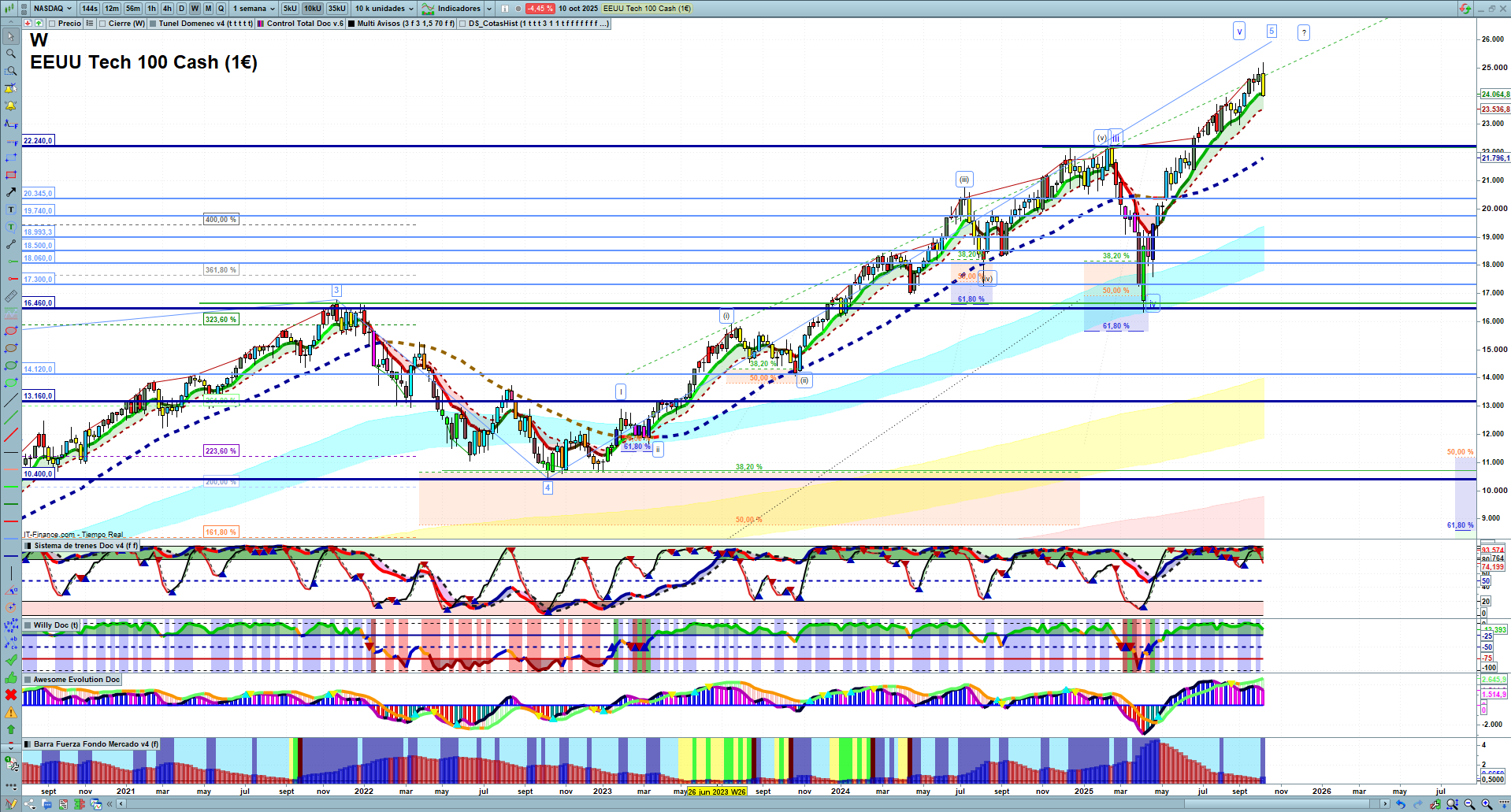This screenshot has height=812, width=1511.
Task: Select the red X mark tool
Action: tap(10, 695)
